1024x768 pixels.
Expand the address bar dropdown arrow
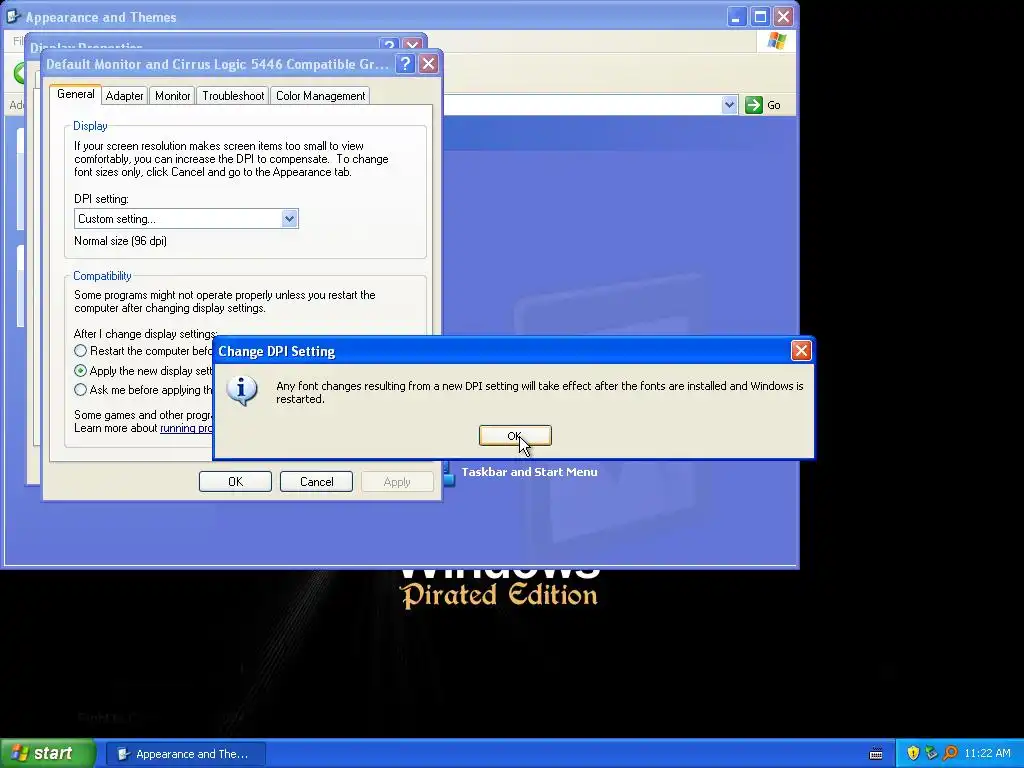click(x=729, y=104)
